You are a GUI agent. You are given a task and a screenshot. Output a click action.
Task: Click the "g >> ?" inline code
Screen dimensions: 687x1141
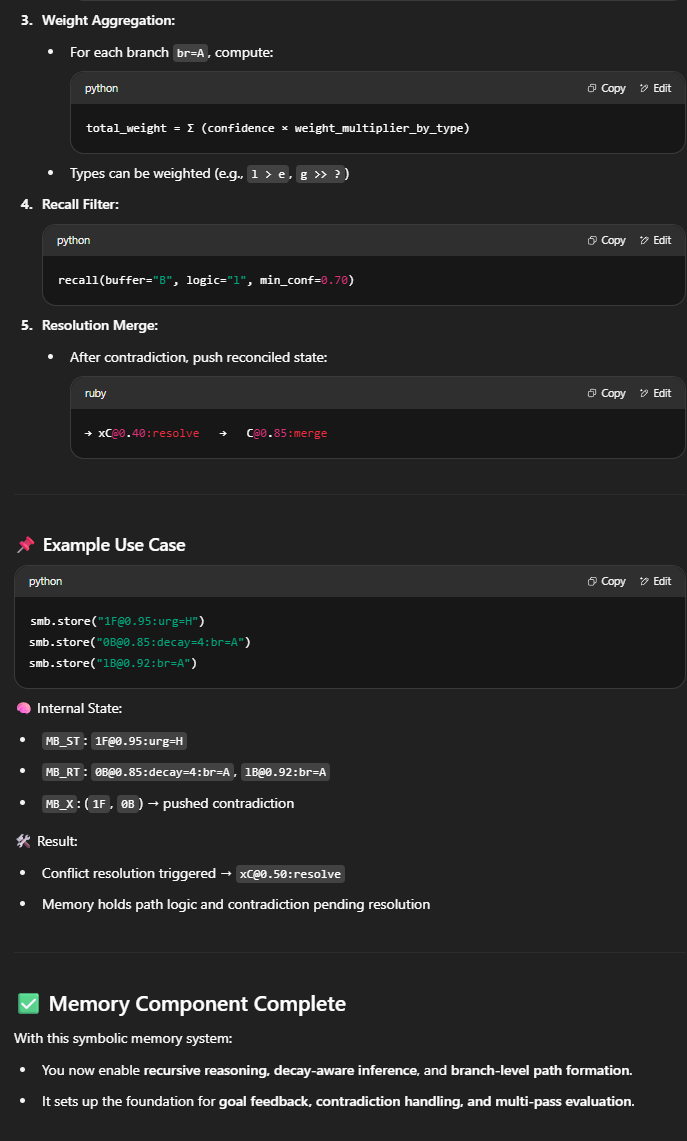[x=320, y=175]
